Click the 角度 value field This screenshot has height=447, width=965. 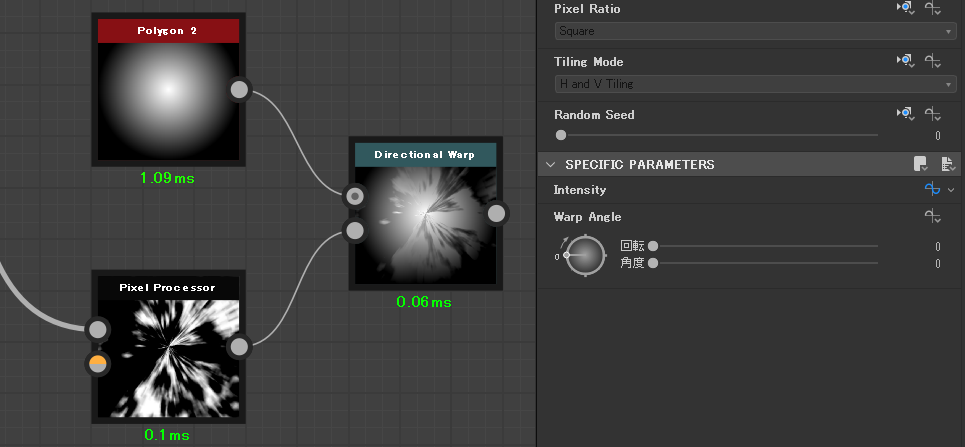[x=937, y=264]
